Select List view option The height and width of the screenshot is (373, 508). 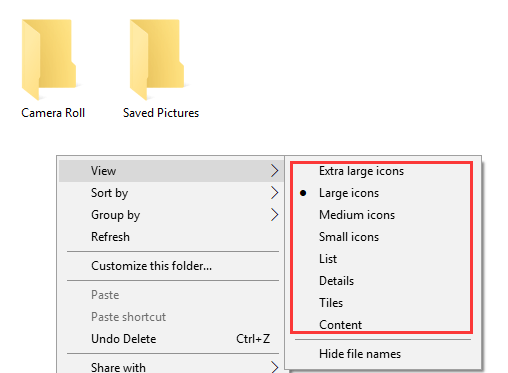(x=328, y=259)
